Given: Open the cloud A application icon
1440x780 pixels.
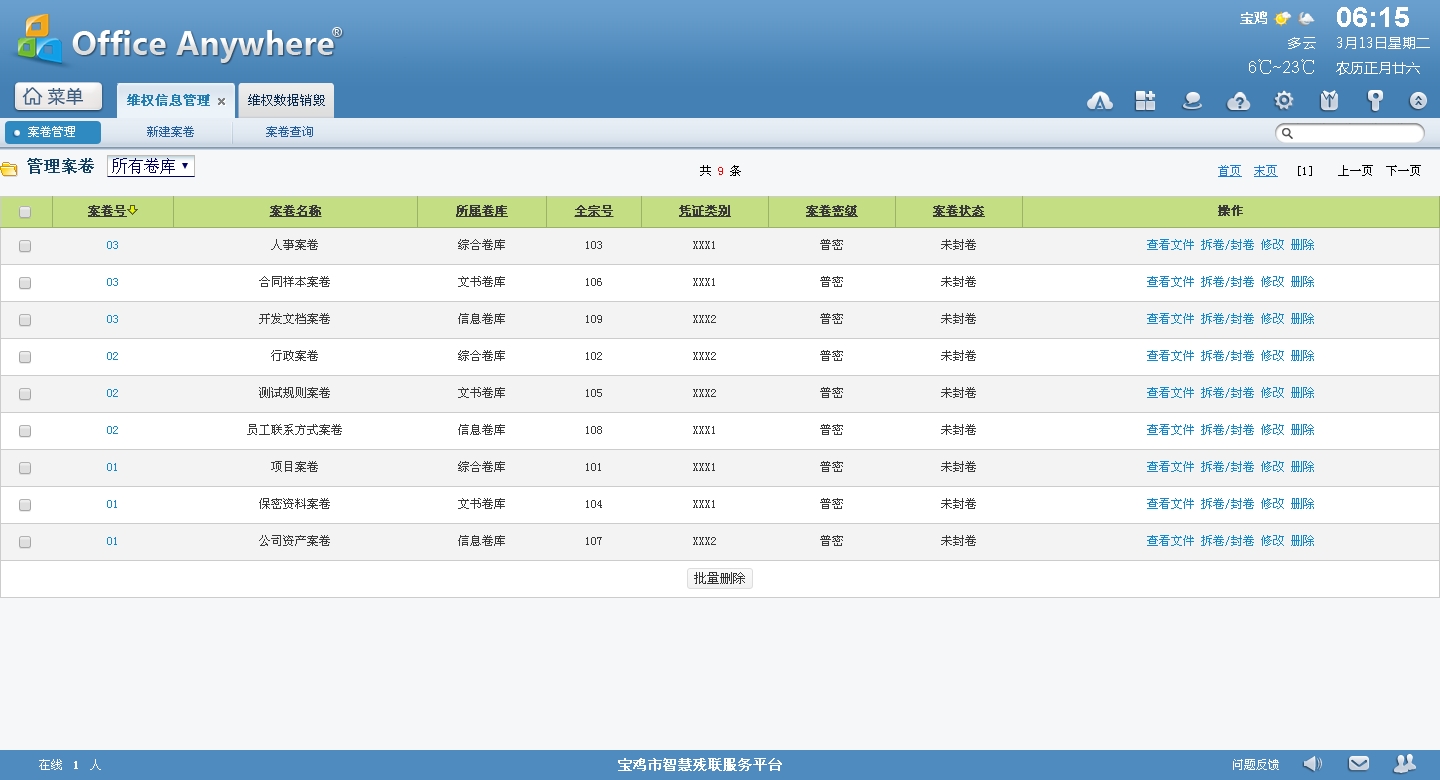Looking at the screenshot, I should 1100,101.
